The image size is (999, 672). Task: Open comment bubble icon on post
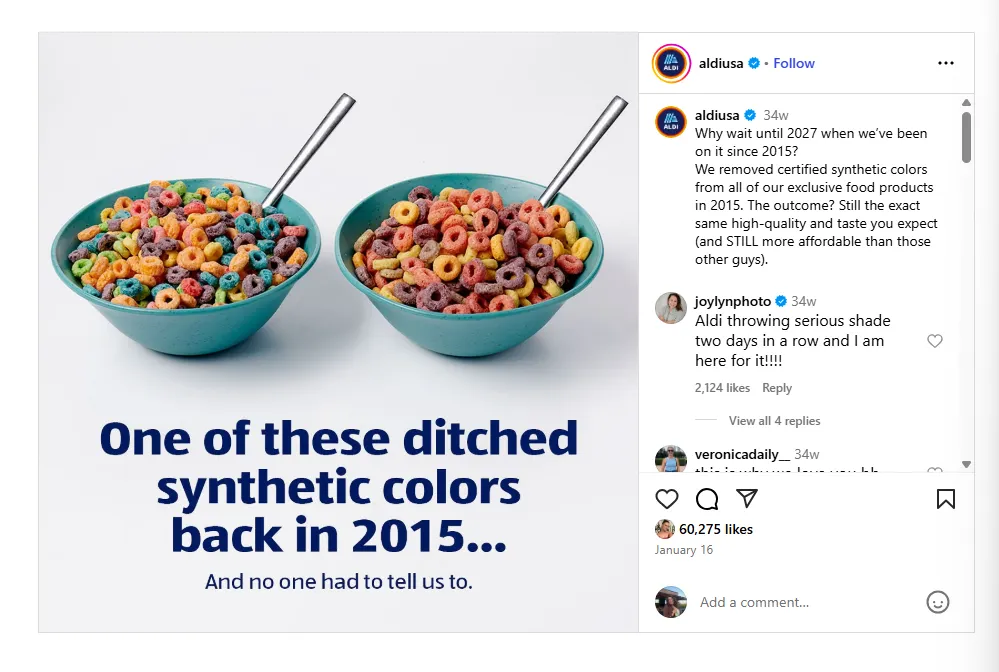coord(707,499)
